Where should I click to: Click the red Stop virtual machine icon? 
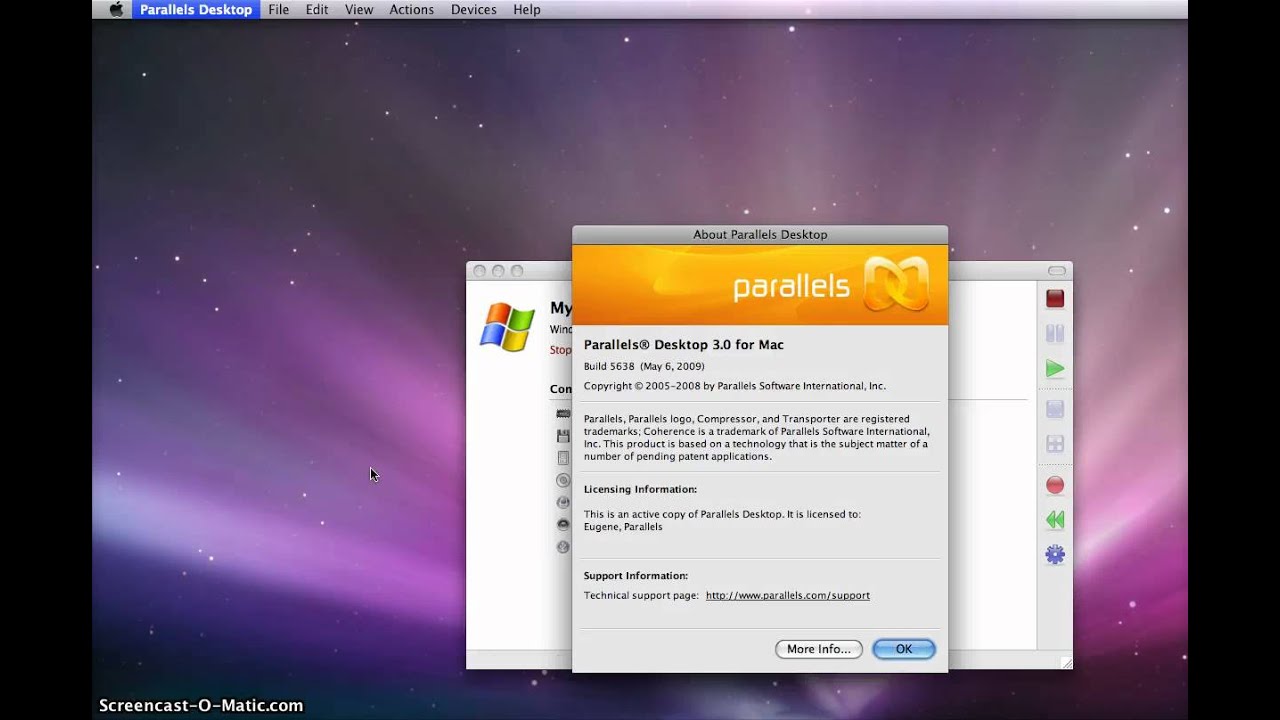point(1055,298)
